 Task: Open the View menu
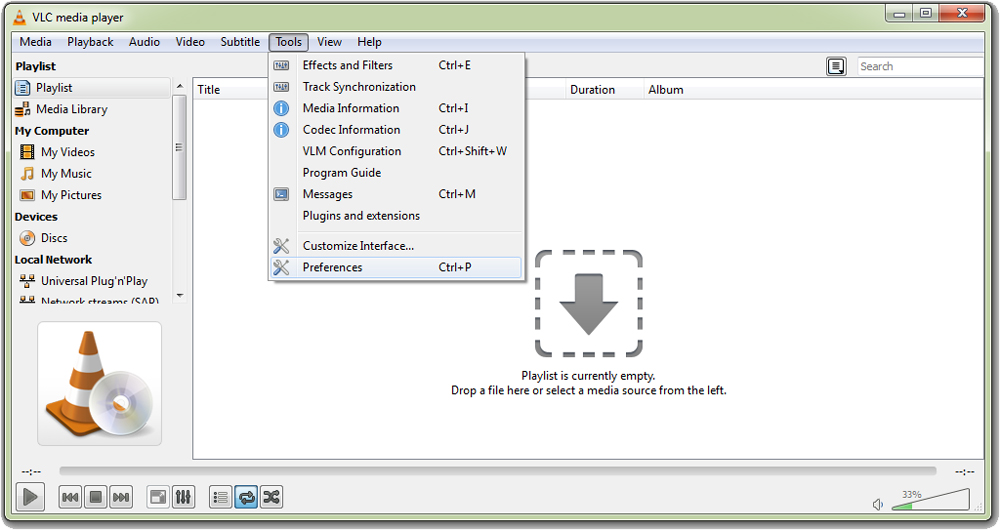coord(329,42)
